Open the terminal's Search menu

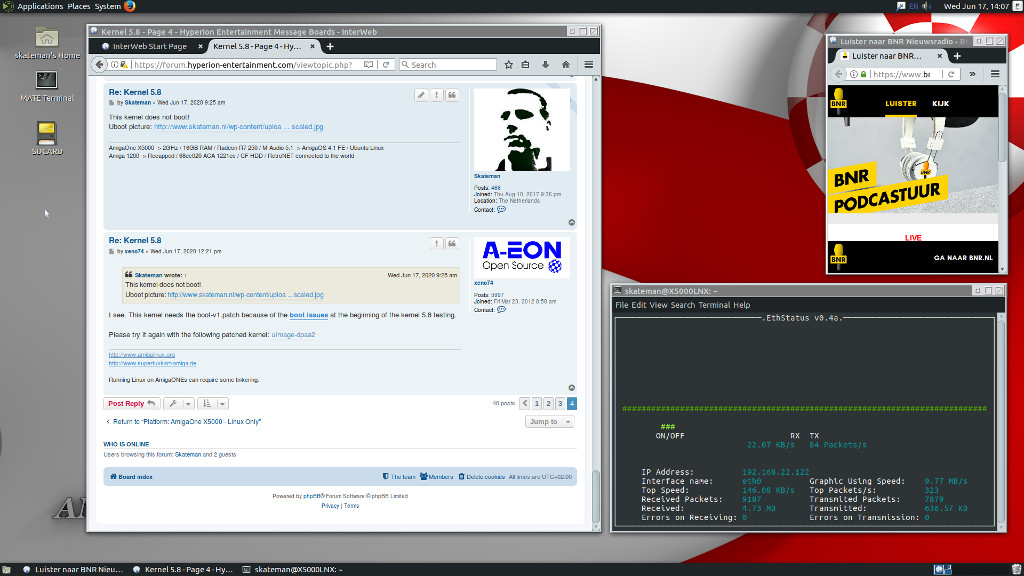[682, 305]
